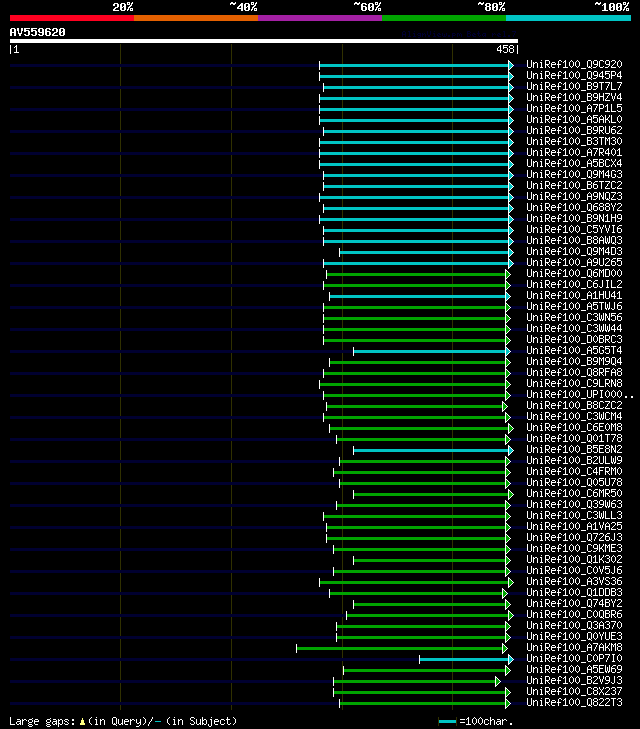Viewport: 640px width, 729px height.
Task: Select the UniRef100_A5TWJ6 label
Action: point(574,306)
